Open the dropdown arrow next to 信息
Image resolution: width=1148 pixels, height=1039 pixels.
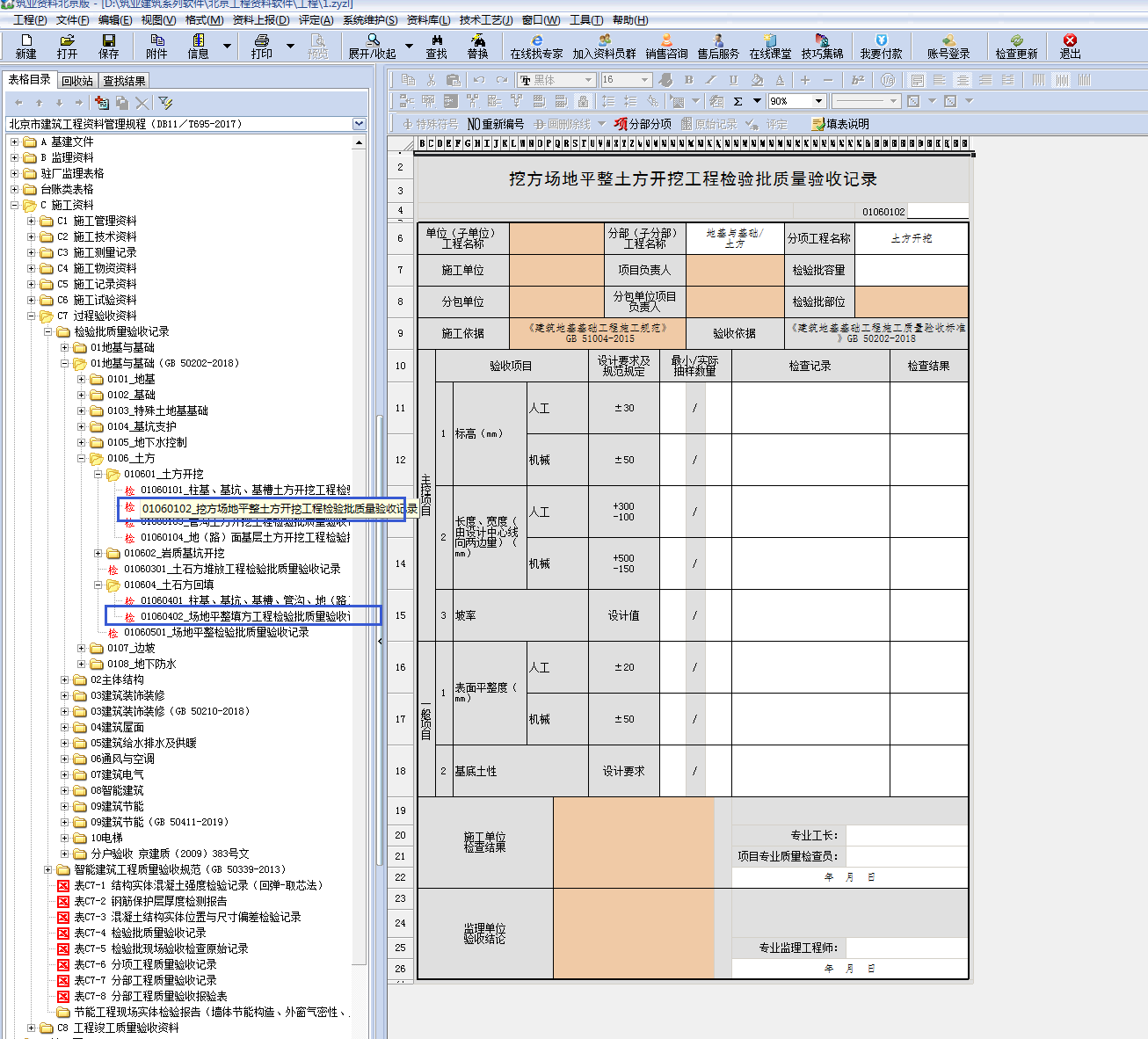tap(227, 46)
